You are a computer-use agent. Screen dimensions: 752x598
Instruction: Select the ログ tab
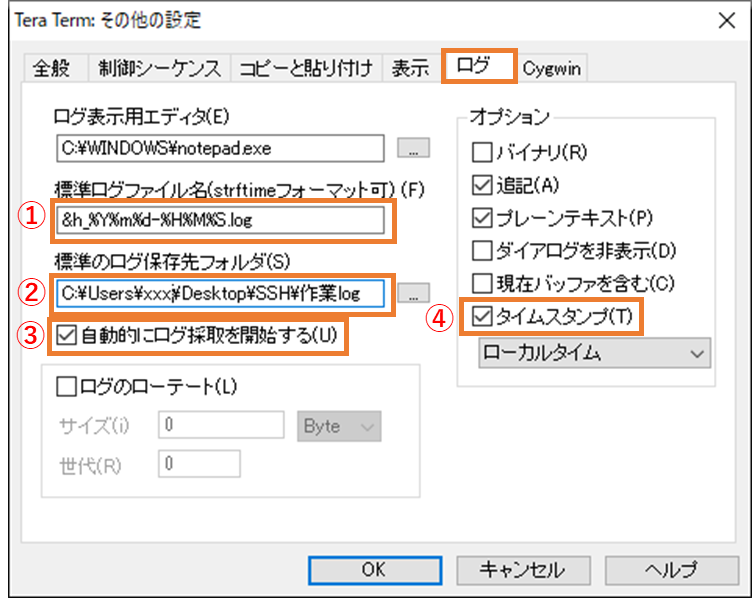pyautogui.click(x=479, y=66)
